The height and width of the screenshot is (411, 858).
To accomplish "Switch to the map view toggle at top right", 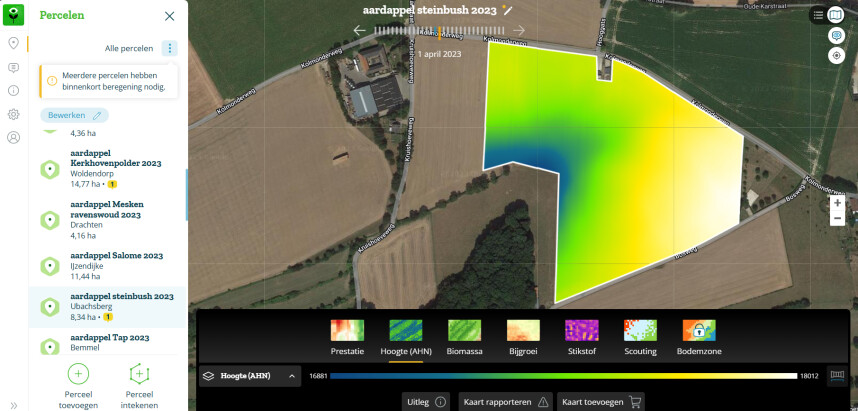I will (x=836, y=15).
